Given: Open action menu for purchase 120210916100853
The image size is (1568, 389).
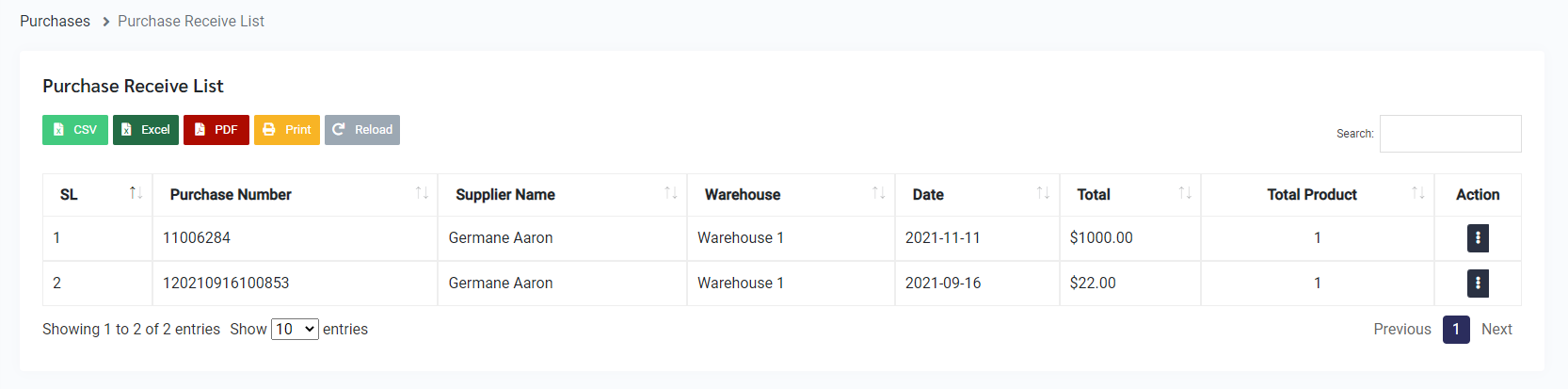Looking at the screenshot, I should (x=1478, y=284).
